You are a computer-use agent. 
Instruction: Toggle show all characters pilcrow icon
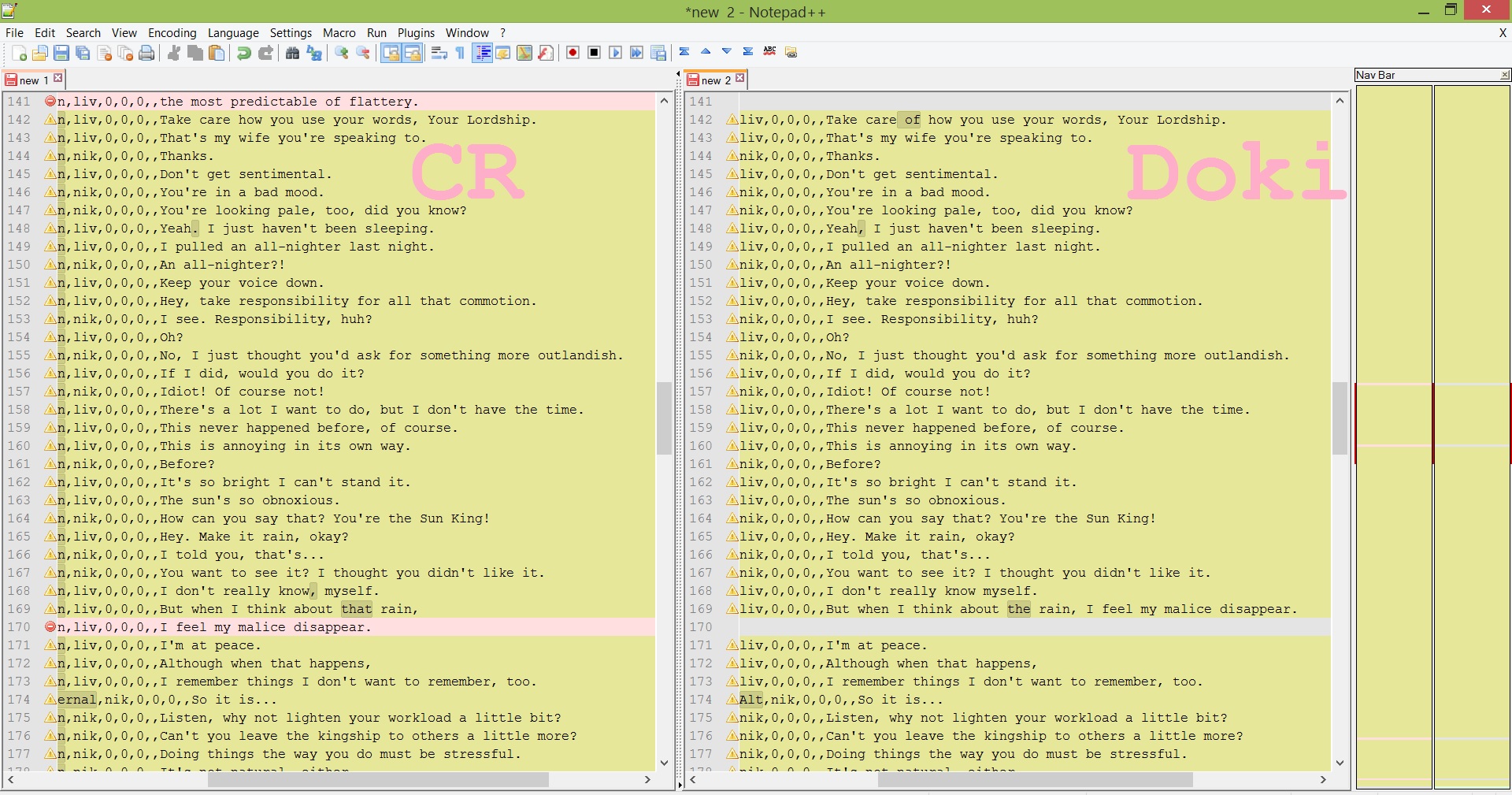click(461, 53)
